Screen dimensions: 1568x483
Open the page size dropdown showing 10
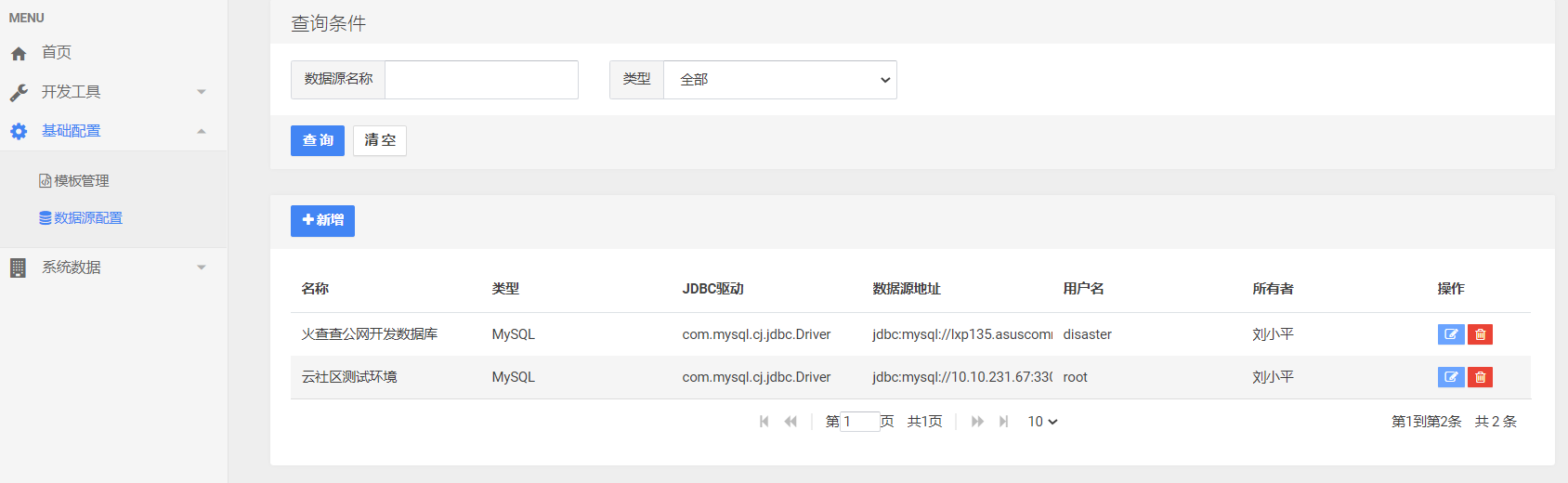tap(1042, 422)
